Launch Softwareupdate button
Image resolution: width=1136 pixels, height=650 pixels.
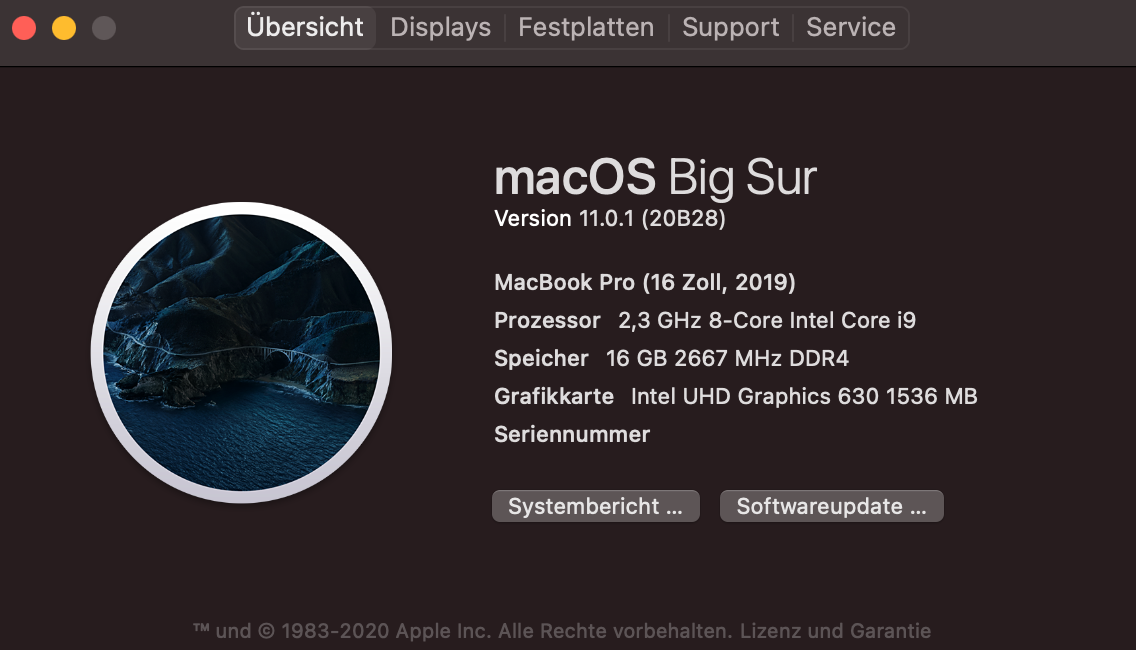[831, 506]
